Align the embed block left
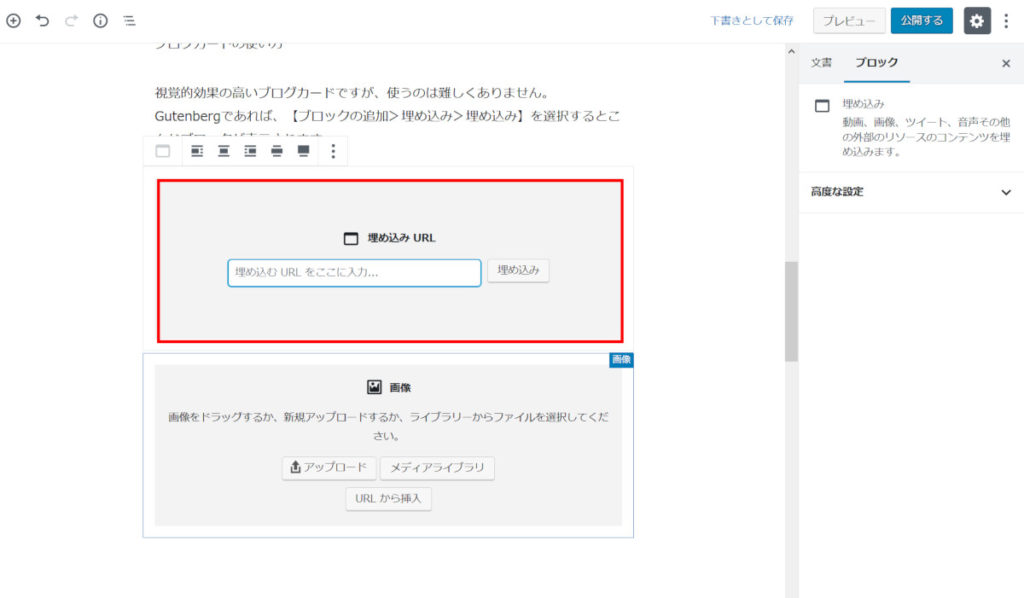Image resolution: width=1024 pixels, height=598 pixels. (197, 151)
